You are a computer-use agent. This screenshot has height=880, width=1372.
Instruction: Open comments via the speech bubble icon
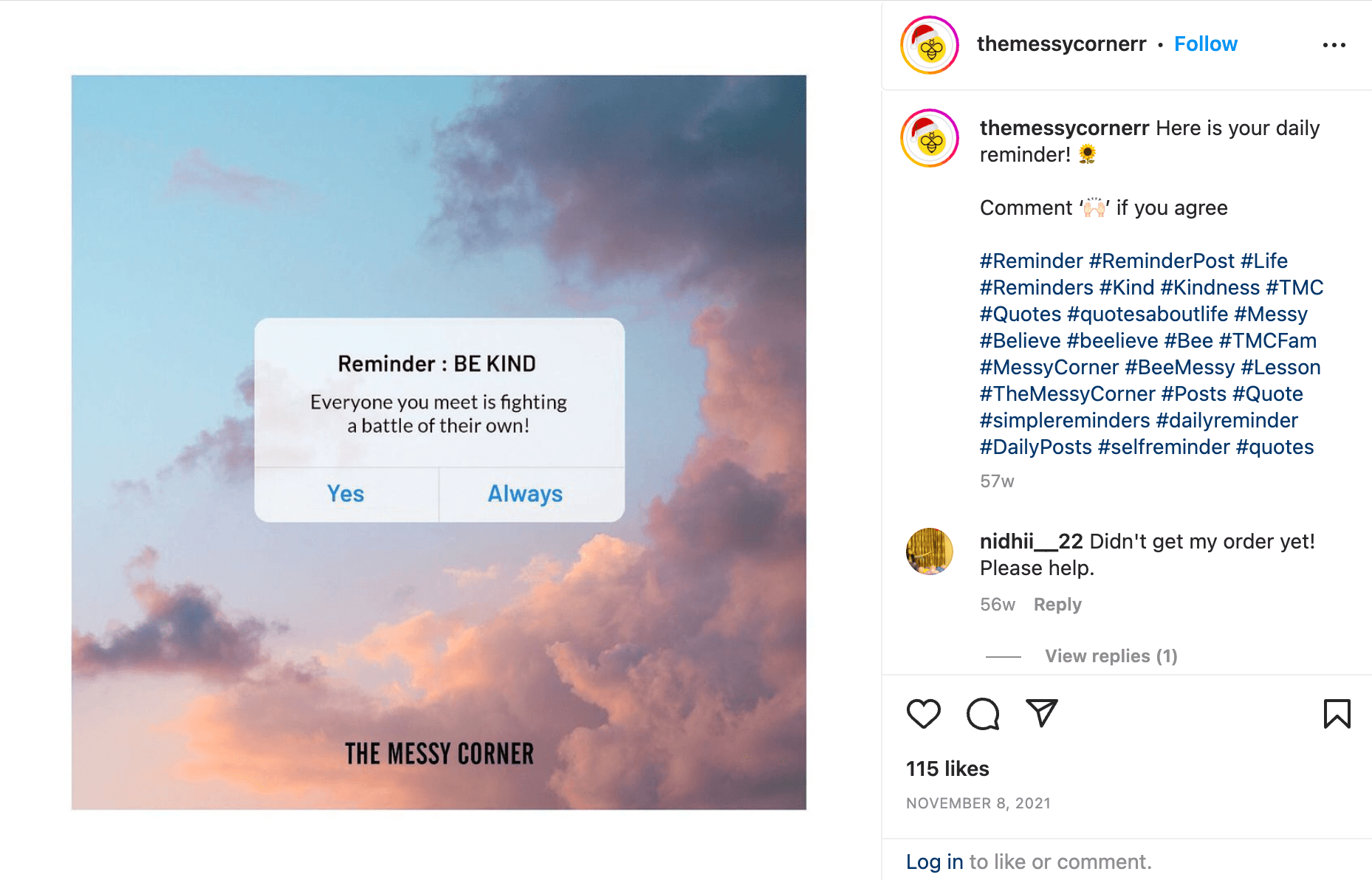coord(983,714)
